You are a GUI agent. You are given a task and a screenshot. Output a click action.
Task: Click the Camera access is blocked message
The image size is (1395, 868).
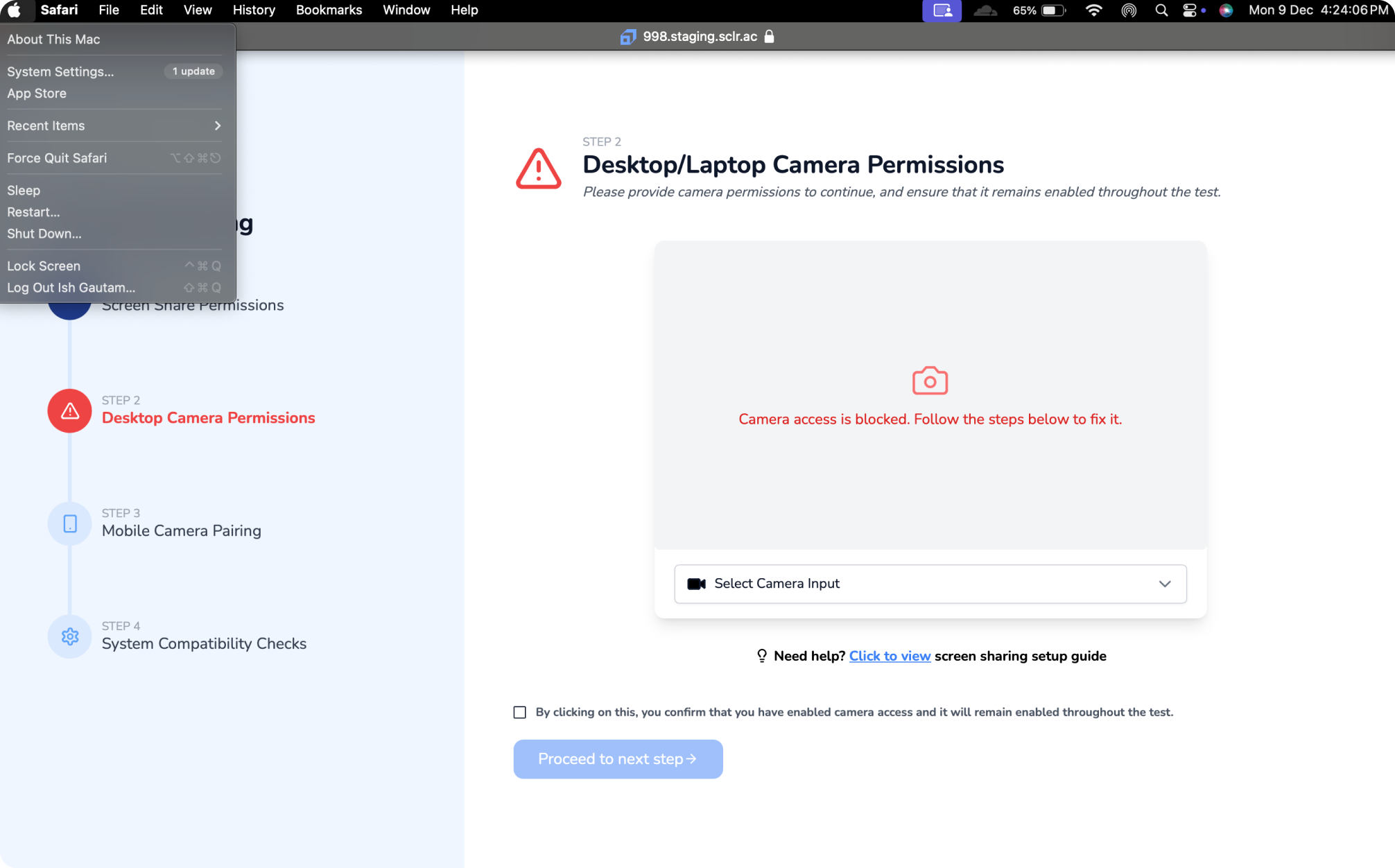pyautogui.click(x=930, y=419)
